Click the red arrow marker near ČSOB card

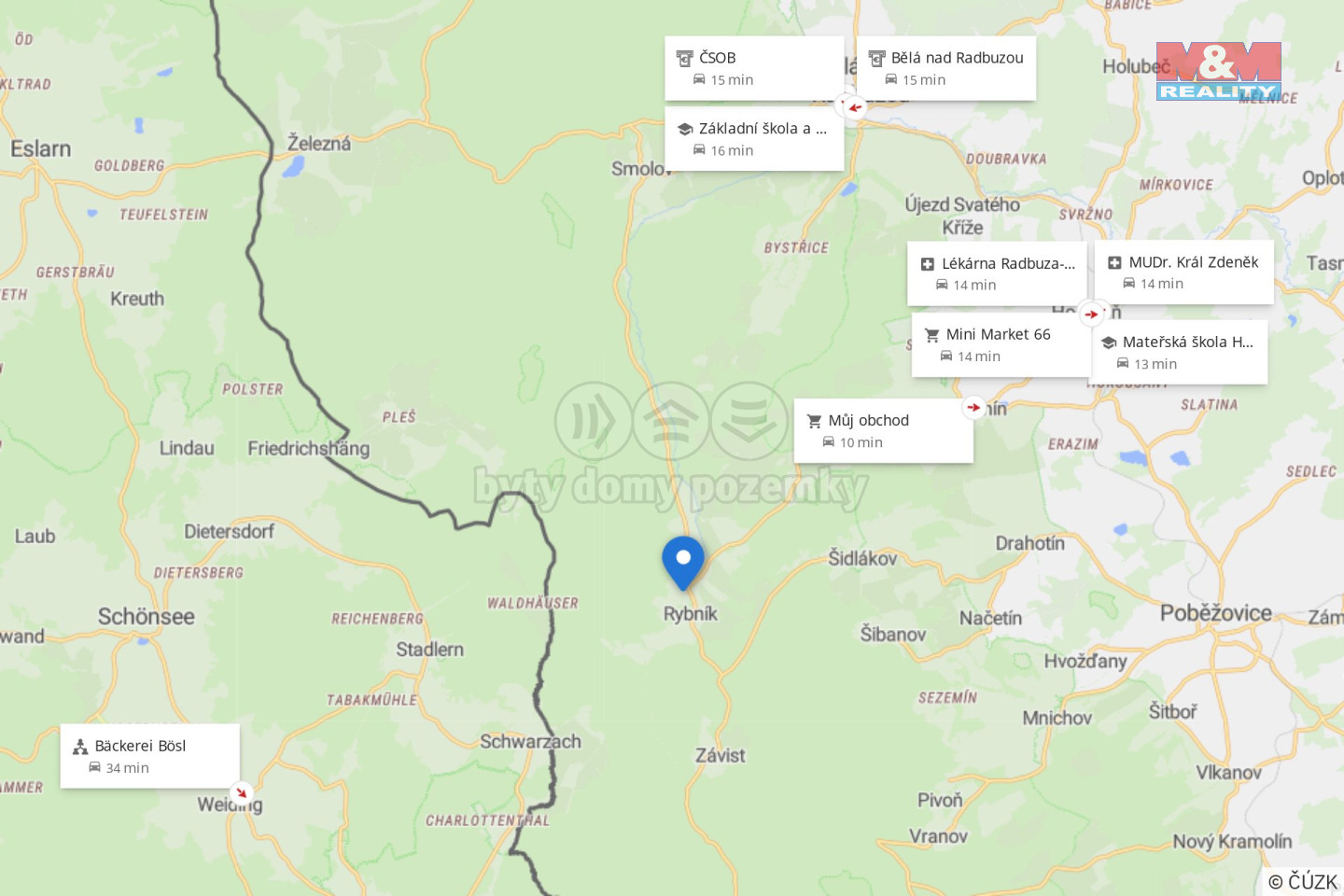(x=854, y=107)
